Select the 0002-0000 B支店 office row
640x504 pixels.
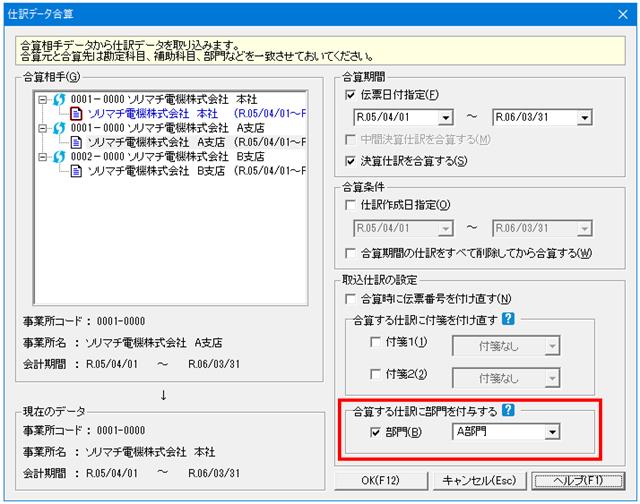167,157
